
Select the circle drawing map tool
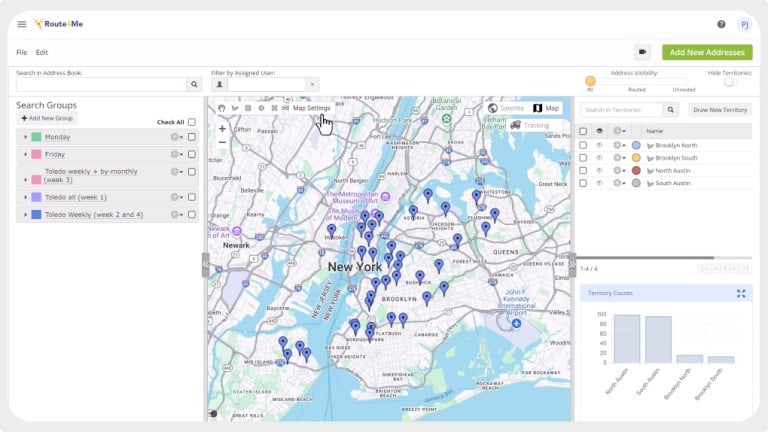pyautogui.click(x=261, y=108)
